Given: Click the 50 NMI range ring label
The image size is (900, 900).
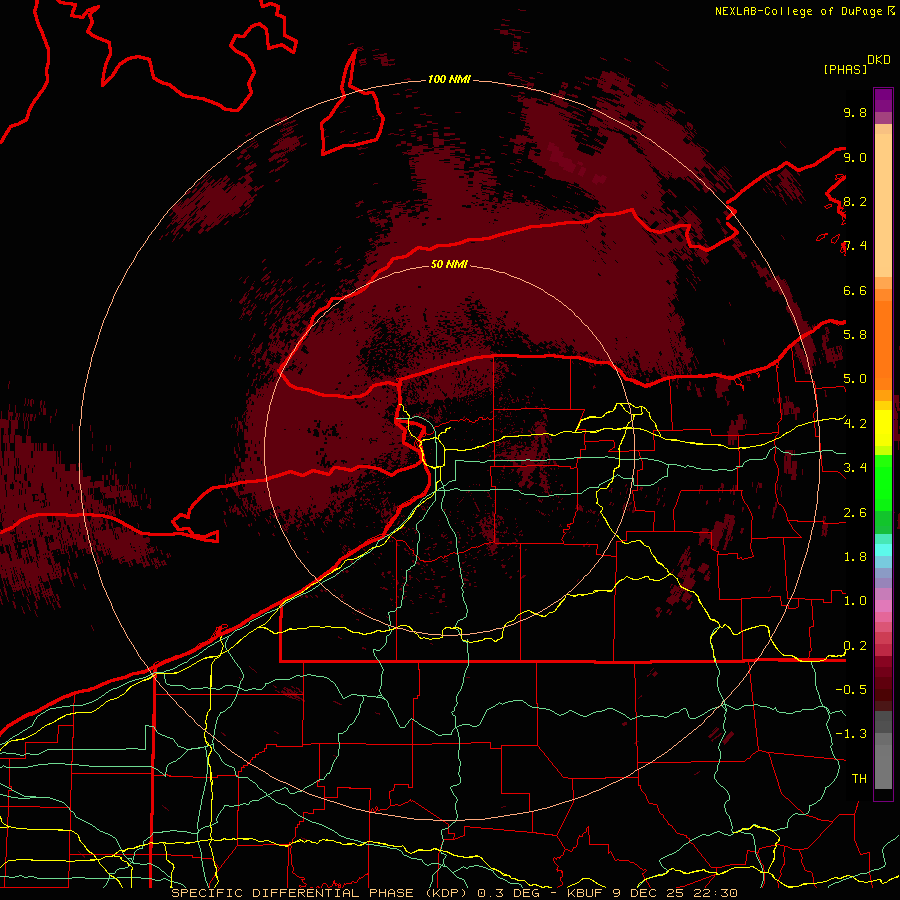Looking at the screenshot, I should [449, 264].
